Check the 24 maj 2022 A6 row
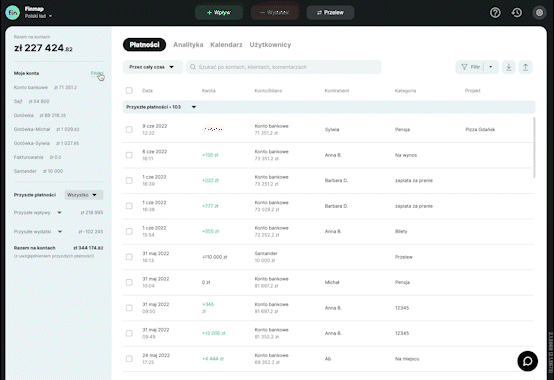Viewport: 554px width, 380px height. coord(129,358)
